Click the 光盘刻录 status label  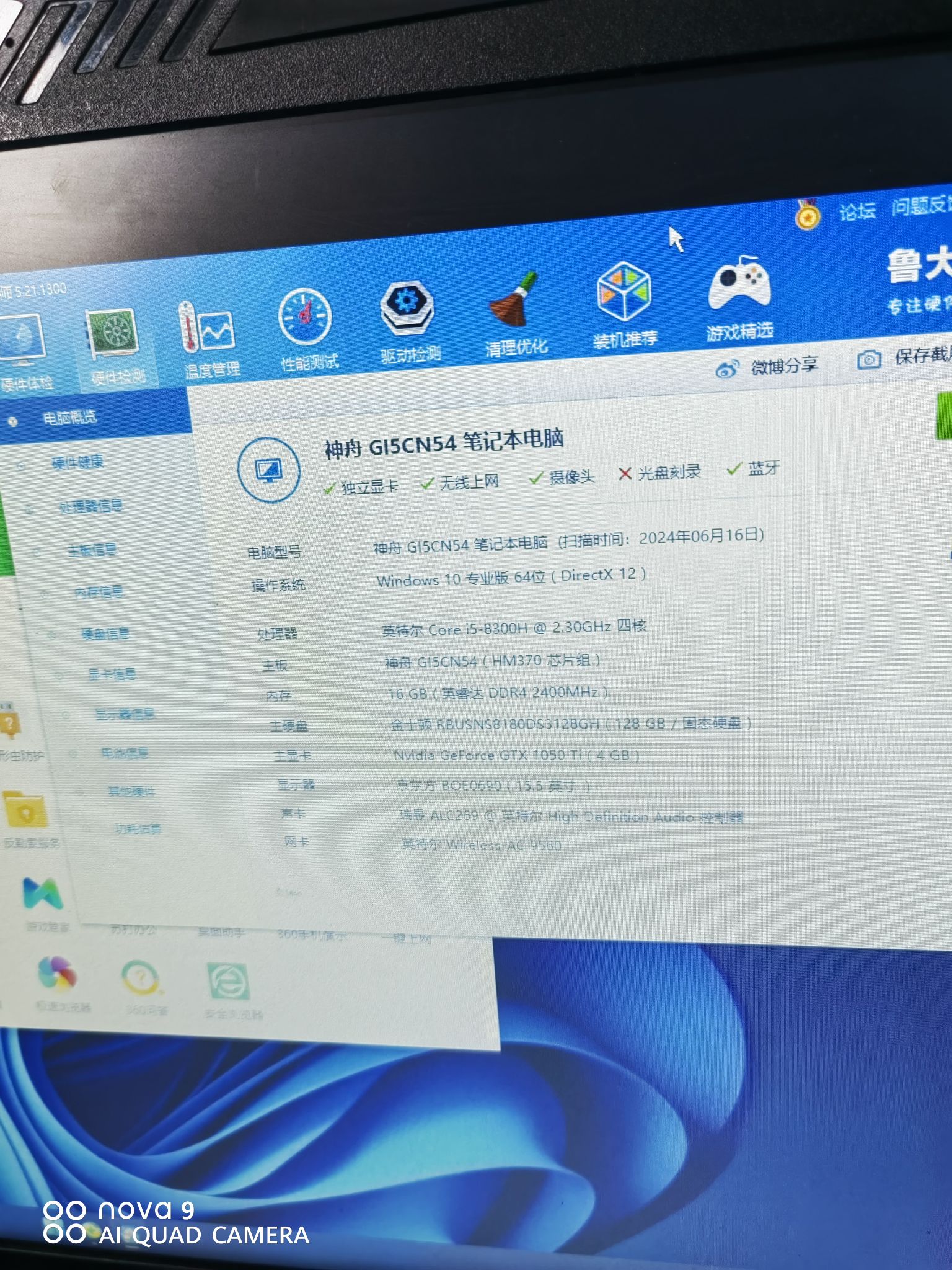pyautogui.click(x=669, y=473)
